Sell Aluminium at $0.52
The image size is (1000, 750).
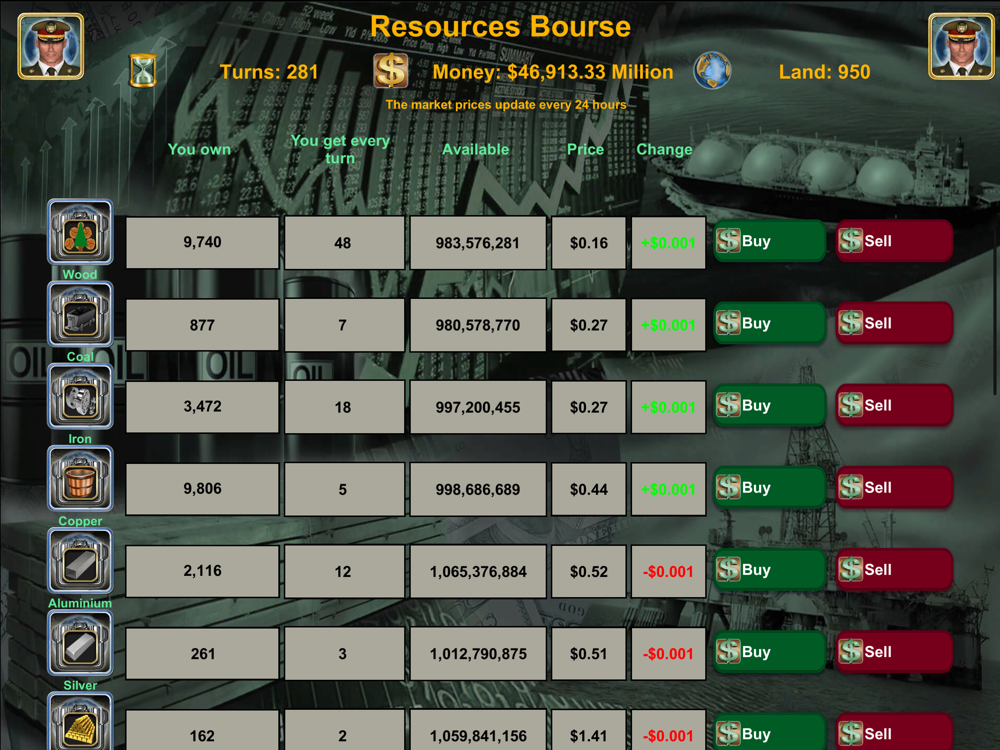[894, 570]
